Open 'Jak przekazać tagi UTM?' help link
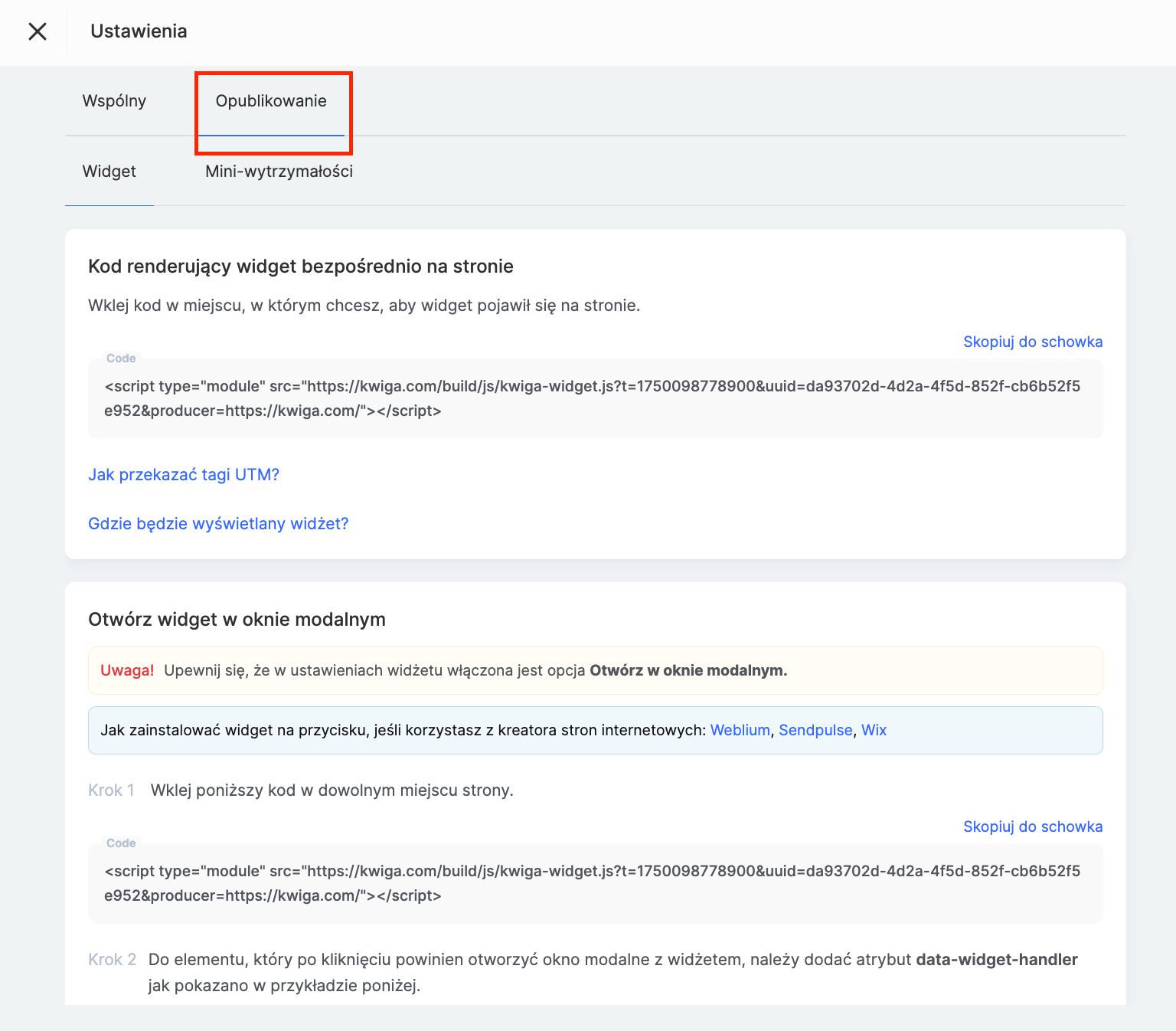Screen dimensions: 1176x1031 point(184,475)
